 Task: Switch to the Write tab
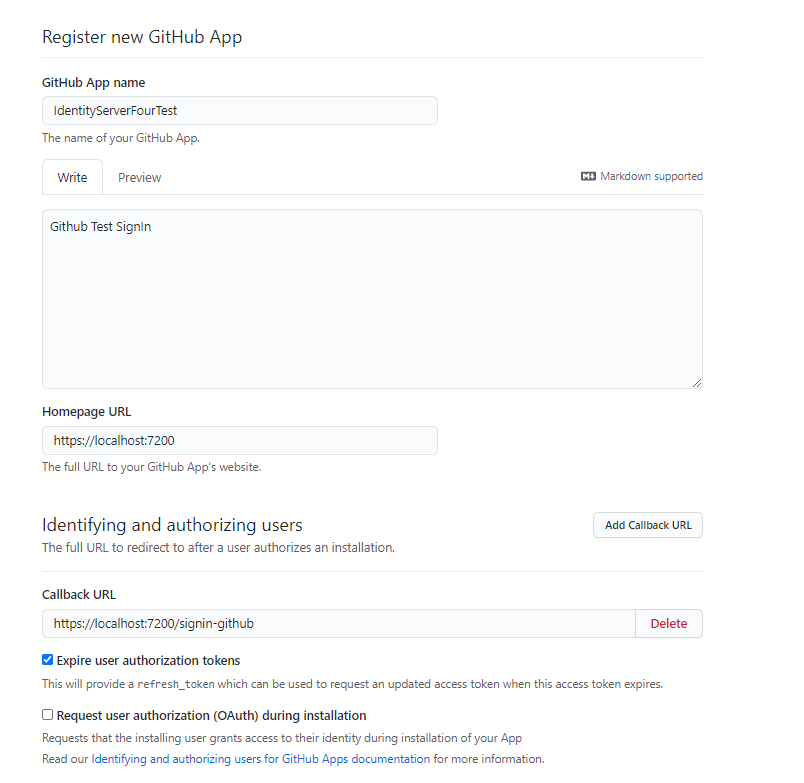pos(72,177)
